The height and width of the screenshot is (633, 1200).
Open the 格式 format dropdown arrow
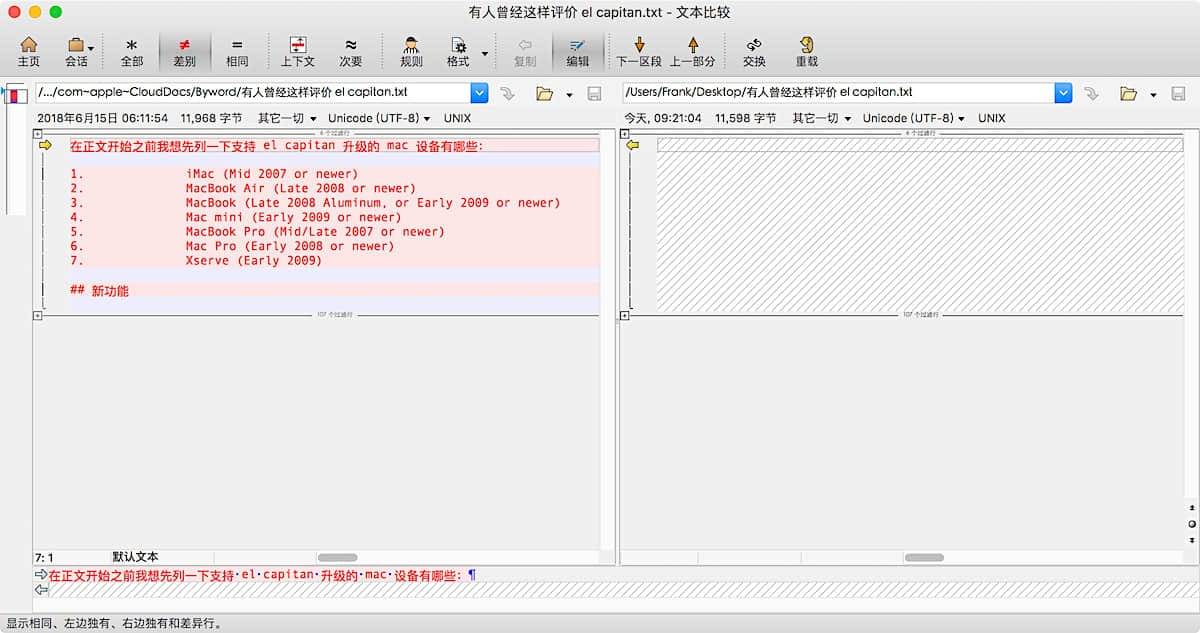point(485,53)
